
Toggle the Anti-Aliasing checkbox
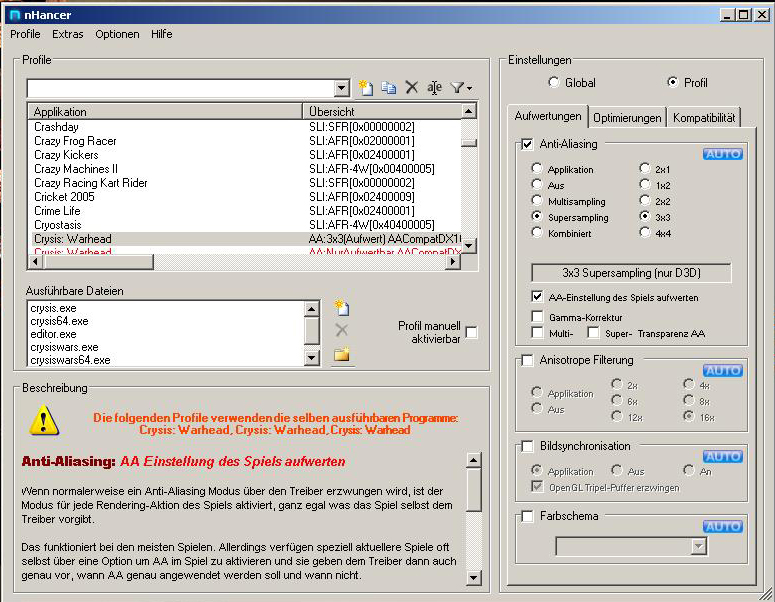click(x=527, y=144)
